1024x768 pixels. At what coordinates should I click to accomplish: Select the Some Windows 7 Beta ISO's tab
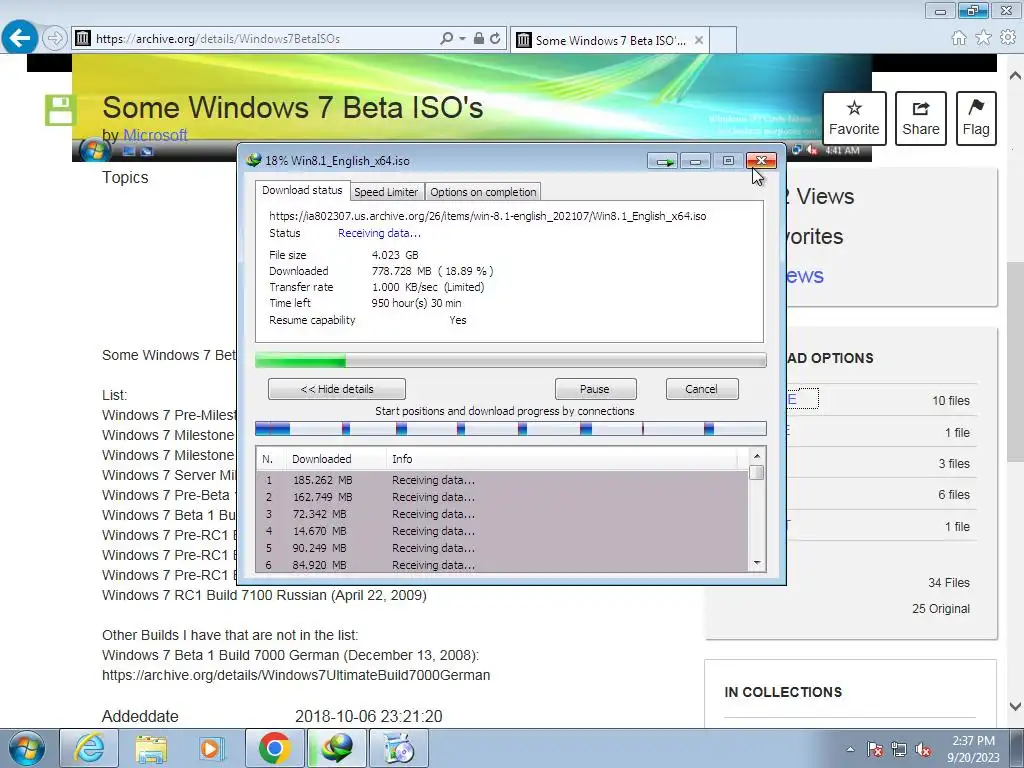pyautogui.click(x=610, y=40)
